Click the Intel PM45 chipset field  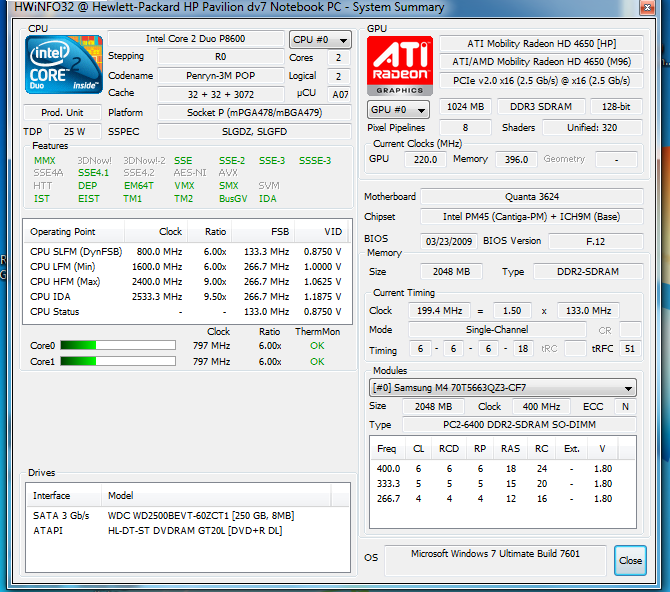532,217
